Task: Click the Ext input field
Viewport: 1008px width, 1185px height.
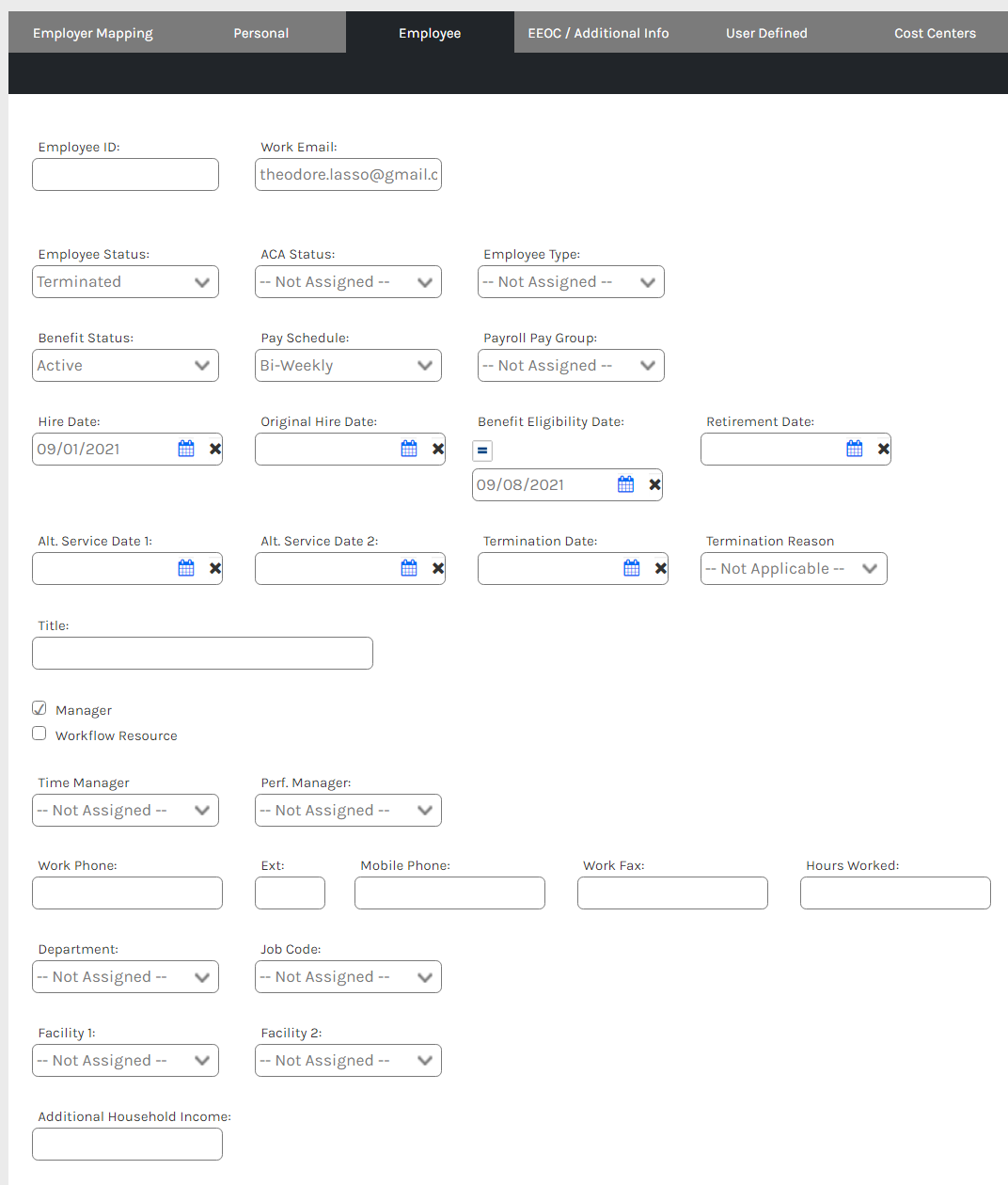Action: pyautogui.click(x=290, y=893)
